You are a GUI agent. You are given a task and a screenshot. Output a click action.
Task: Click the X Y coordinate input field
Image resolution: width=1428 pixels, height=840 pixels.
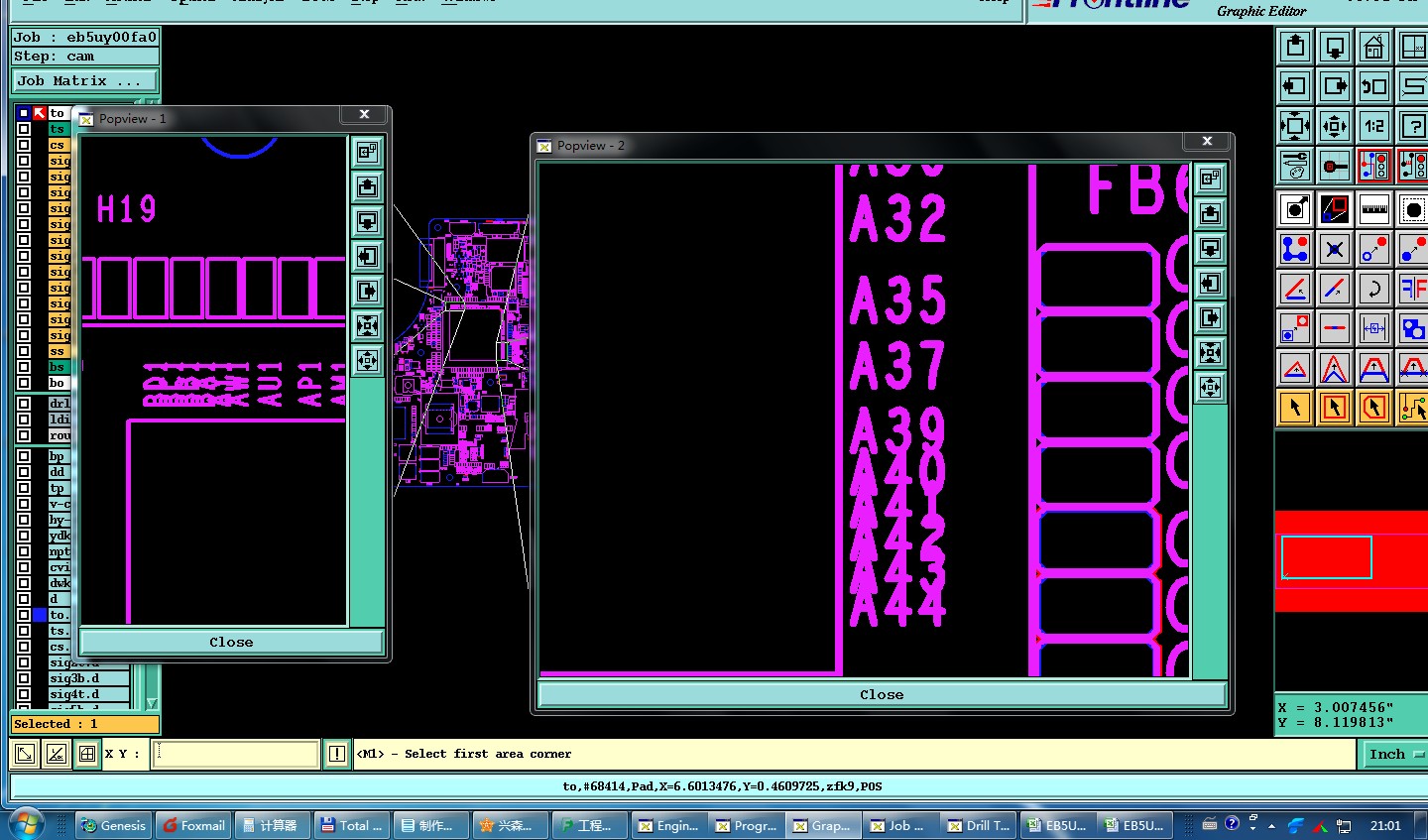(236, 754)
